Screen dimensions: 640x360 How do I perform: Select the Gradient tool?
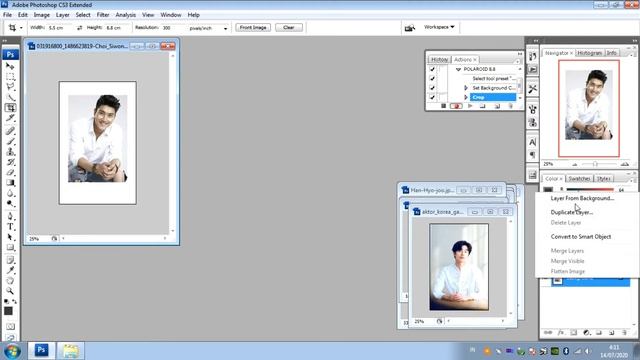[10, 183]
